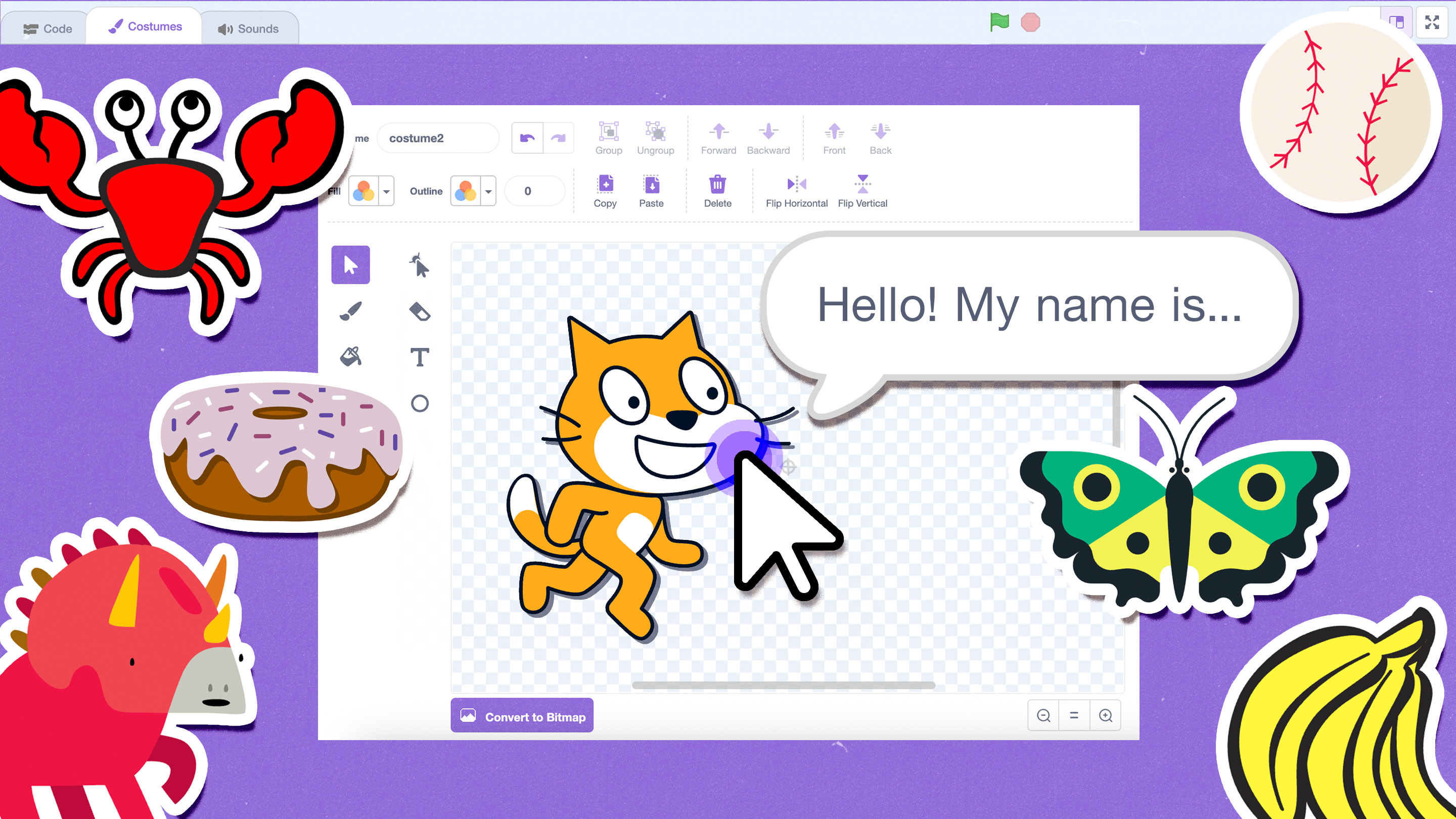1456x819 pixels.
Task: Zoom out of the paint canvas
Action: coord(1043,715)
